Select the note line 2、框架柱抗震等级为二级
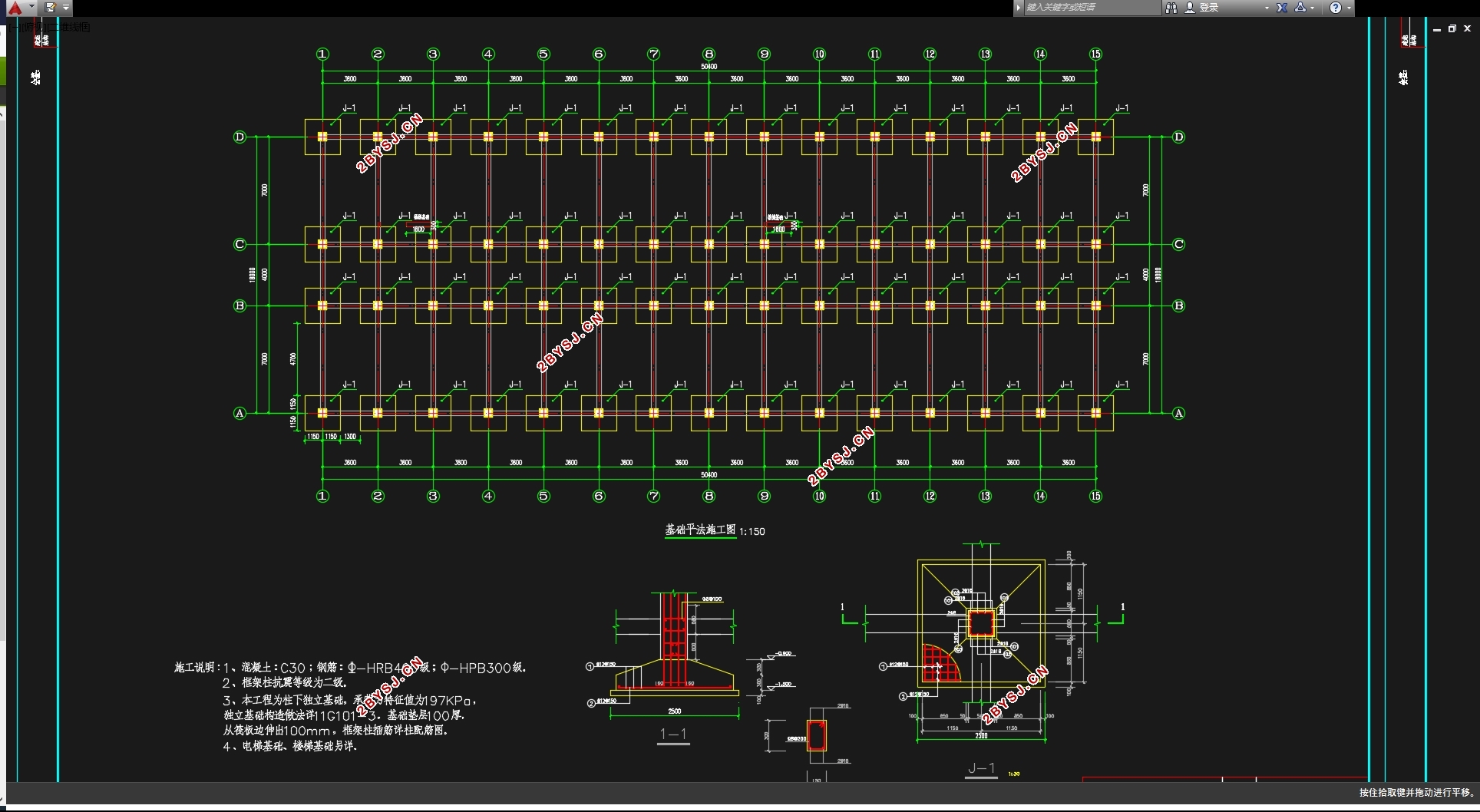The image size is (1480, 812). pos(286,682)
